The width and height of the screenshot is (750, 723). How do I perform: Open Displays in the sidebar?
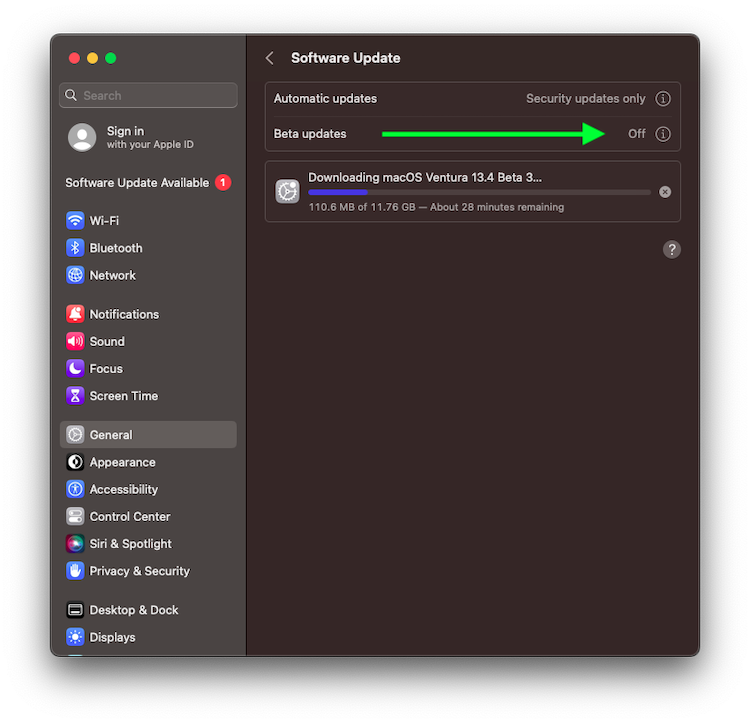click(148, 637)
